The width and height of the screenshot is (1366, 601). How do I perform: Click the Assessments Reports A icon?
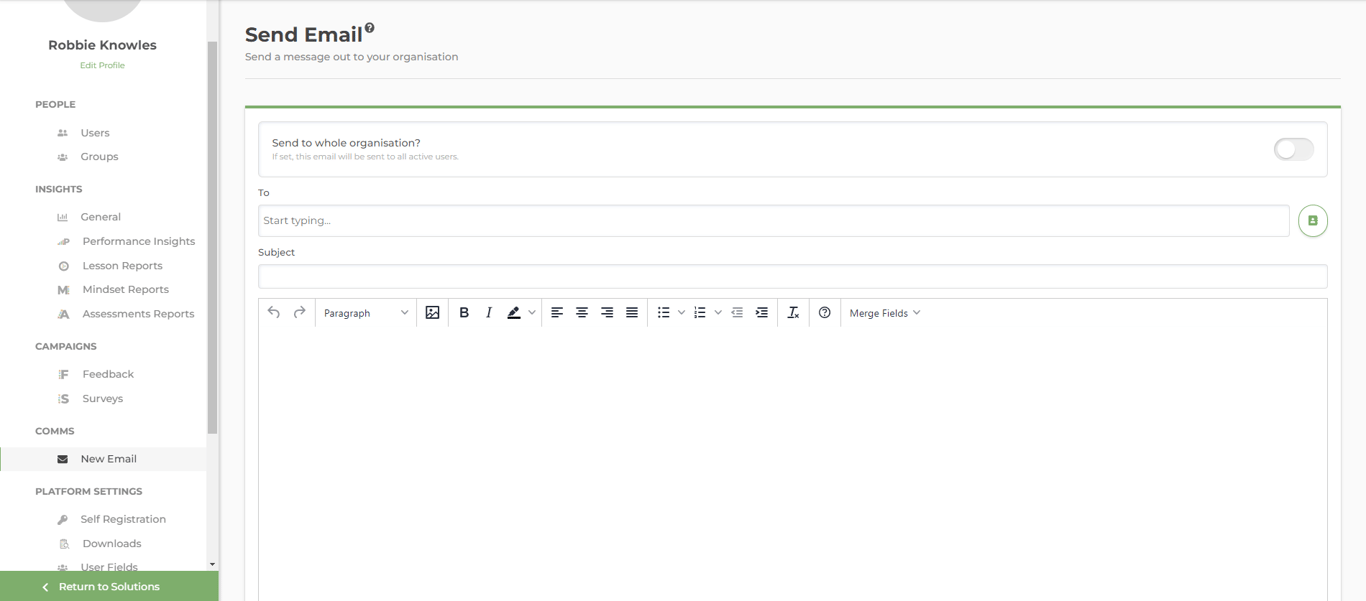[63, 314]
